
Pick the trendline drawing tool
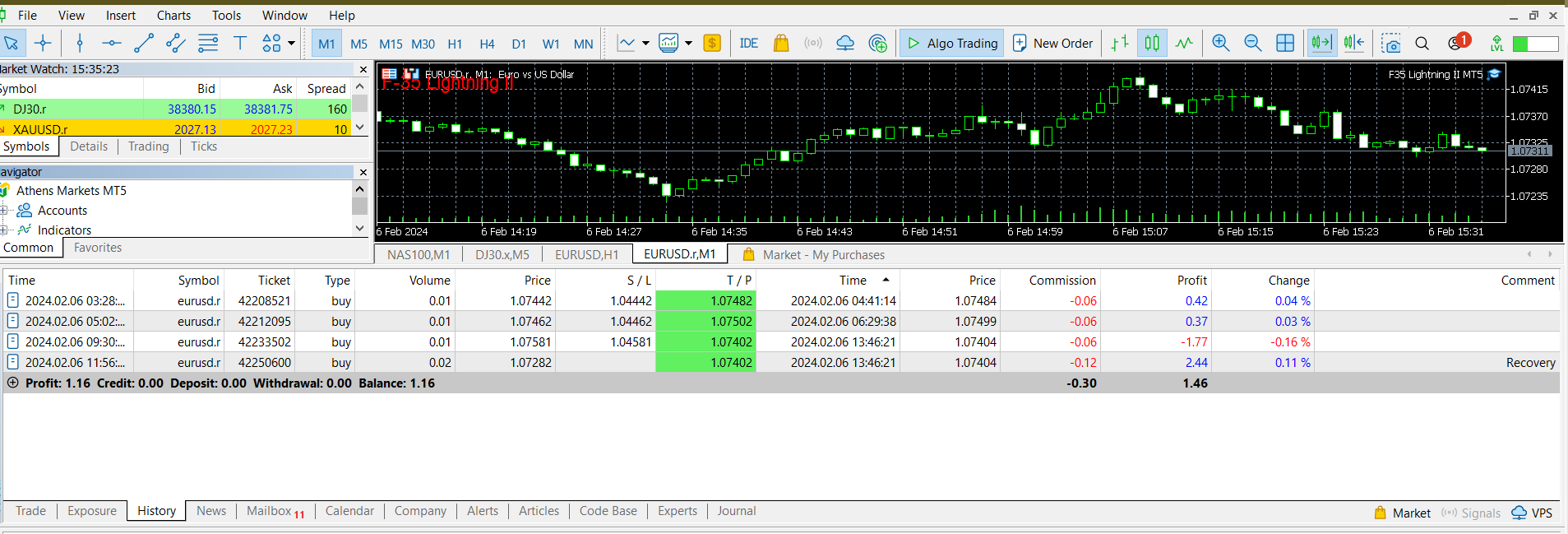pos(144,44)
